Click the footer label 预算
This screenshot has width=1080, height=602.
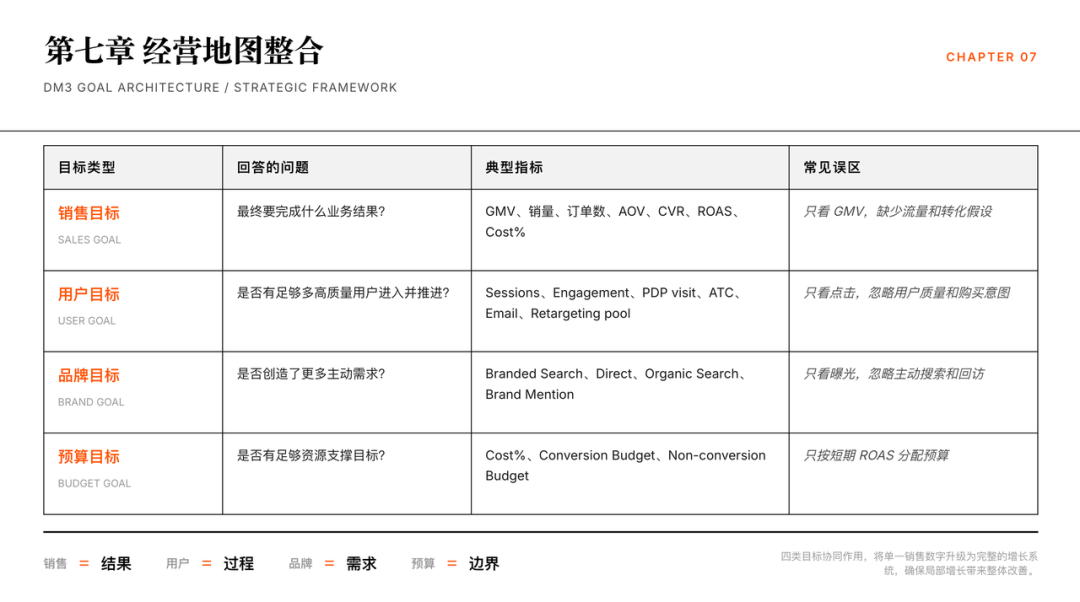(423, 564)
